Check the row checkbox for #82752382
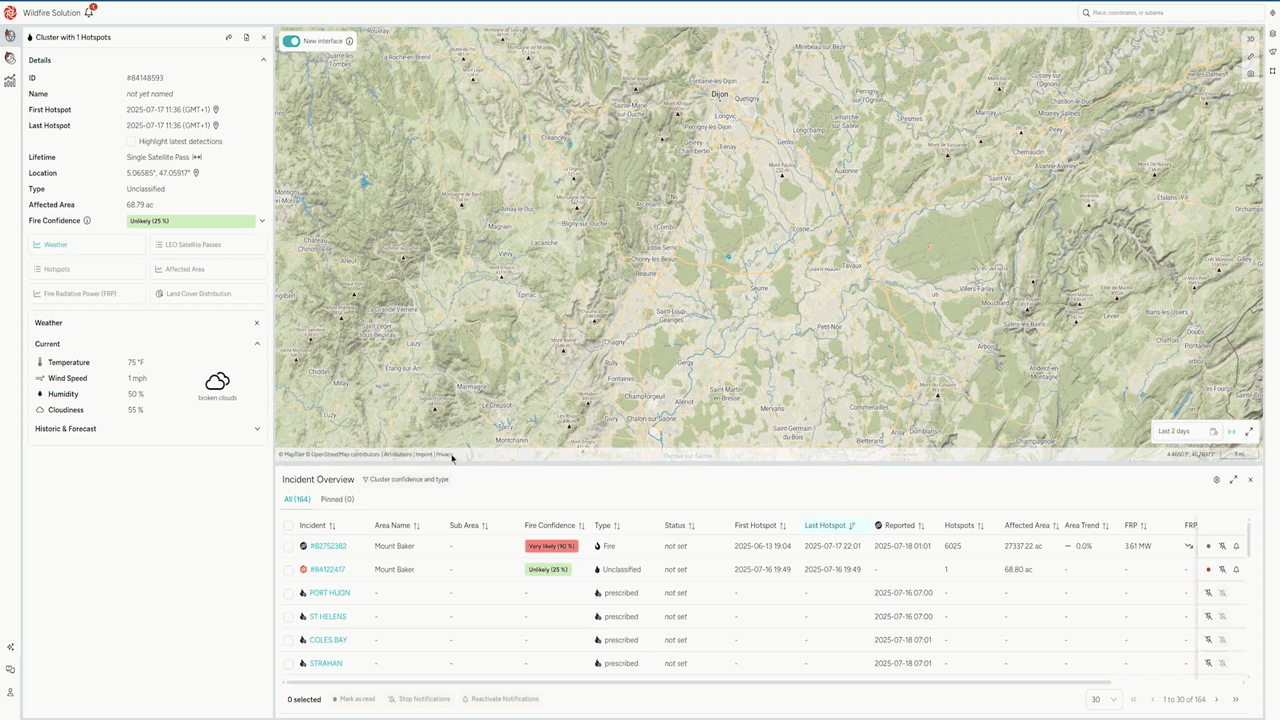 (289, 546)
